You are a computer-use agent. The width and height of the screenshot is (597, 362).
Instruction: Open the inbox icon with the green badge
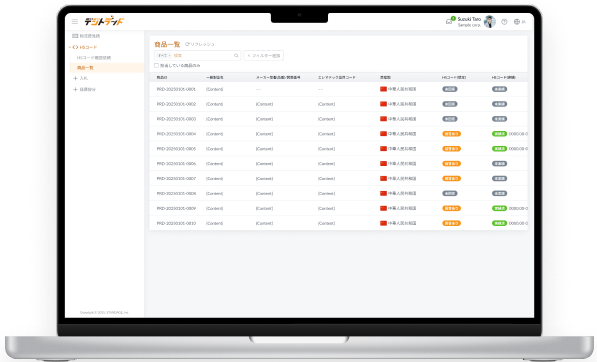(x=449, y=22)
